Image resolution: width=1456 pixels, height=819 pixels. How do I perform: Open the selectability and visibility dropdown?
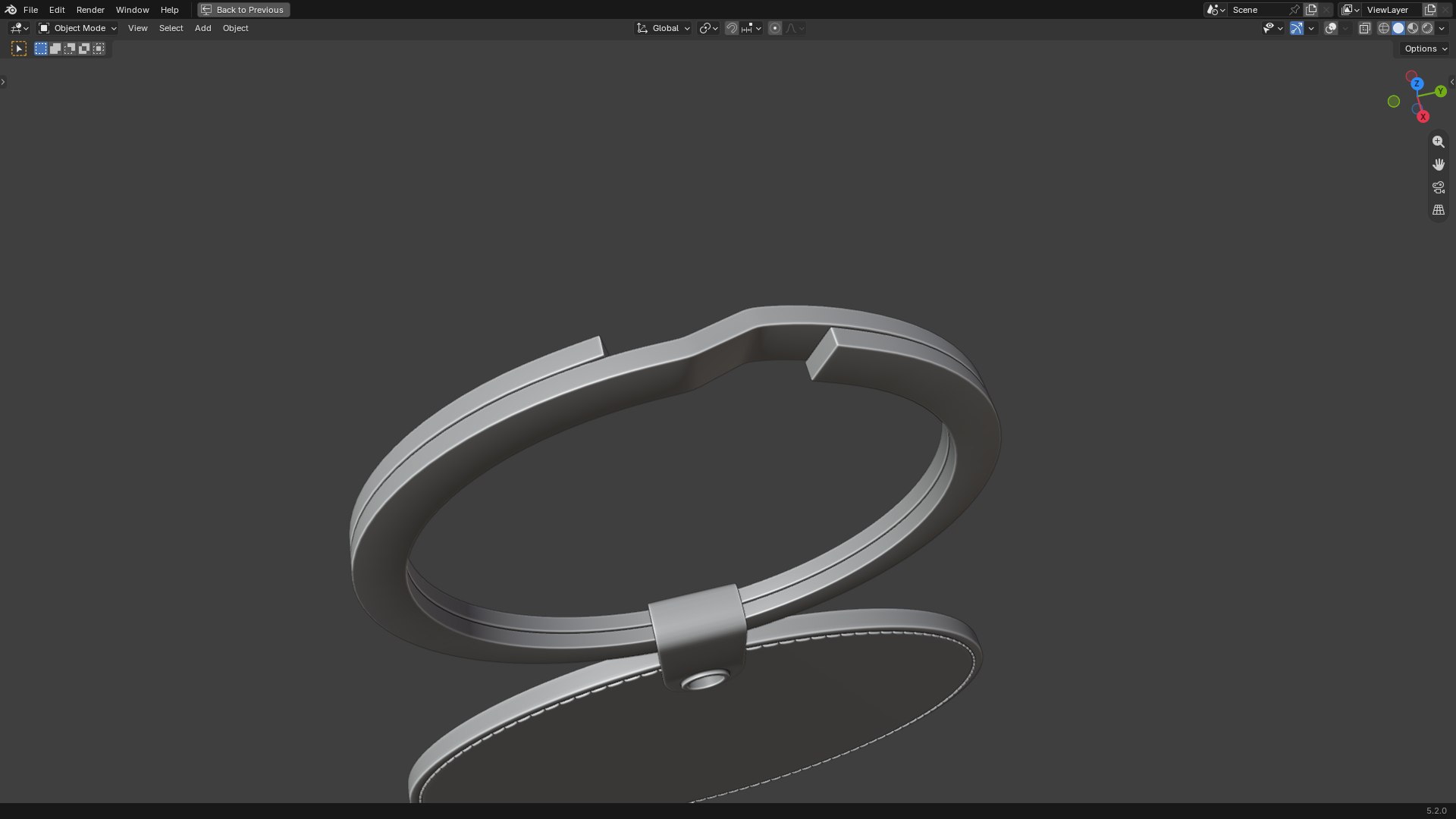click(1272, 28)
